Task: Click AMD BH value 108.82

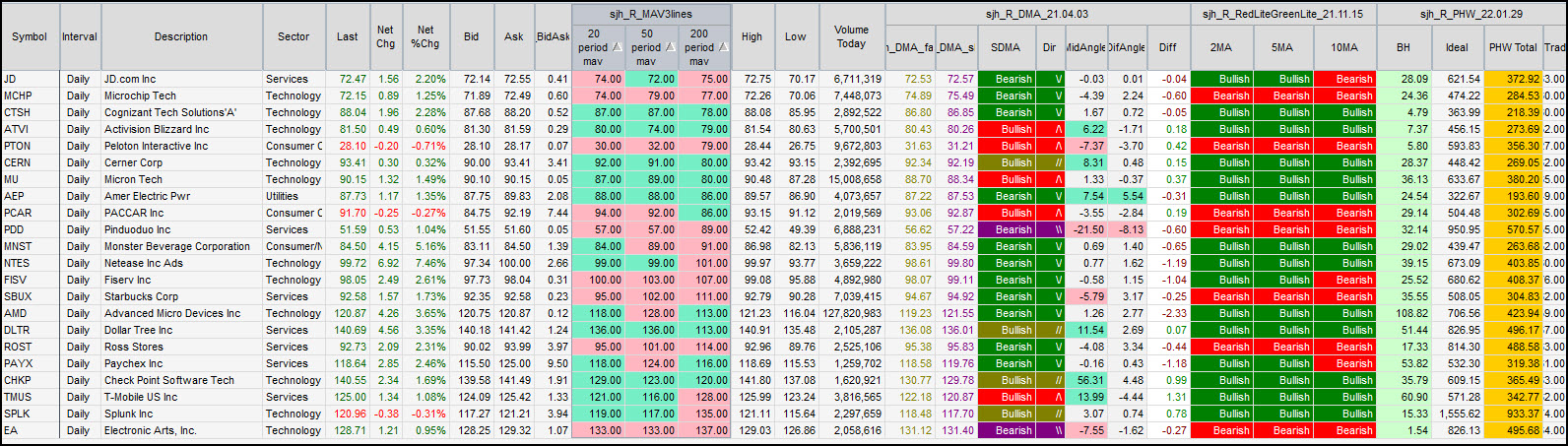Action: point(1404,313)
